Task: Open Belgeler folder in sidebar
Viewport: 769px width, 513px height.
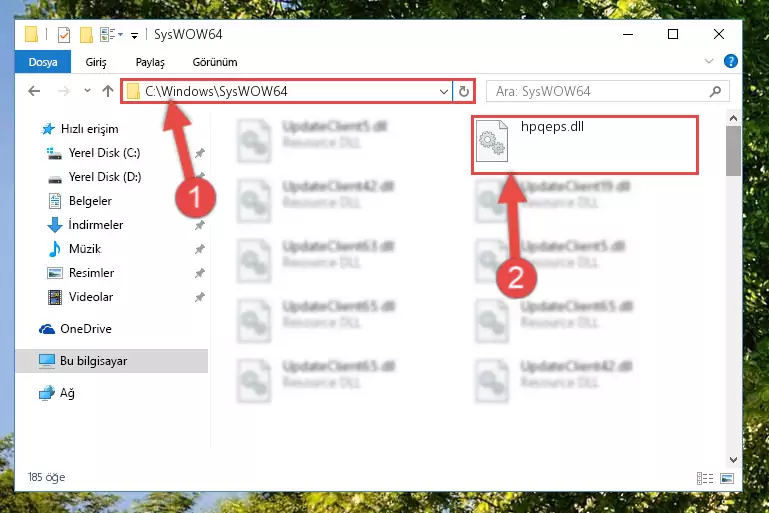Action: tap(90, 201)
